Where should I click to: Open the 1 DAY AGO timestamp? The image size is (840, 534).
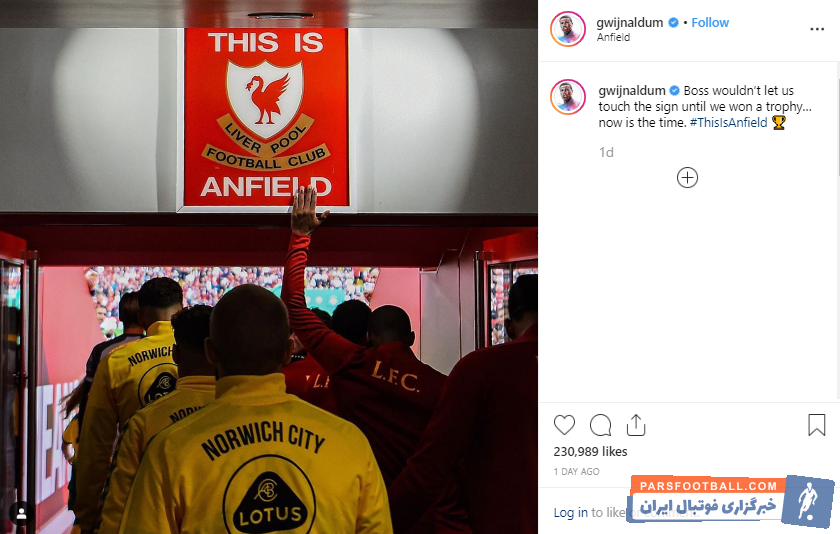[x=576, y=471]
